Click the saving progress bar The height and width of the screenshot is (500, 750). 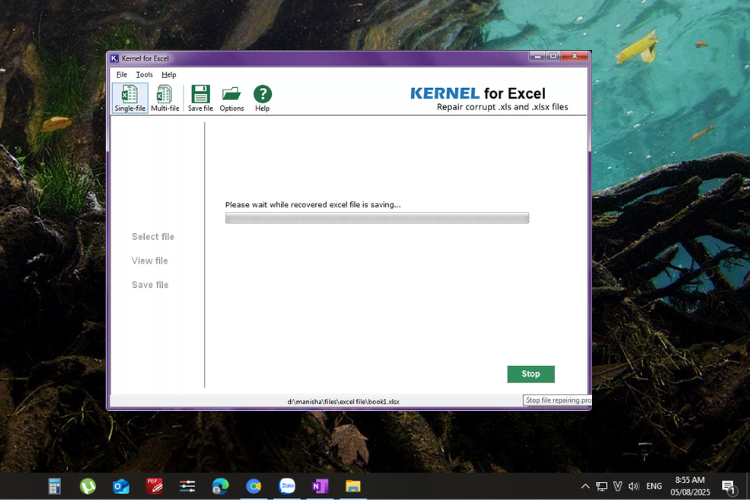377,218
